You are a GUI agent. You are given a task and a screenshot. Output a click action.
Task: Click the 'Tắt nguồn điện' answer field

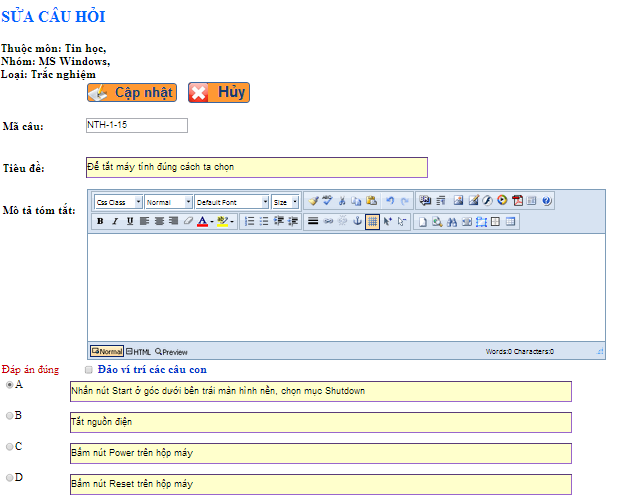pos(321,423)
